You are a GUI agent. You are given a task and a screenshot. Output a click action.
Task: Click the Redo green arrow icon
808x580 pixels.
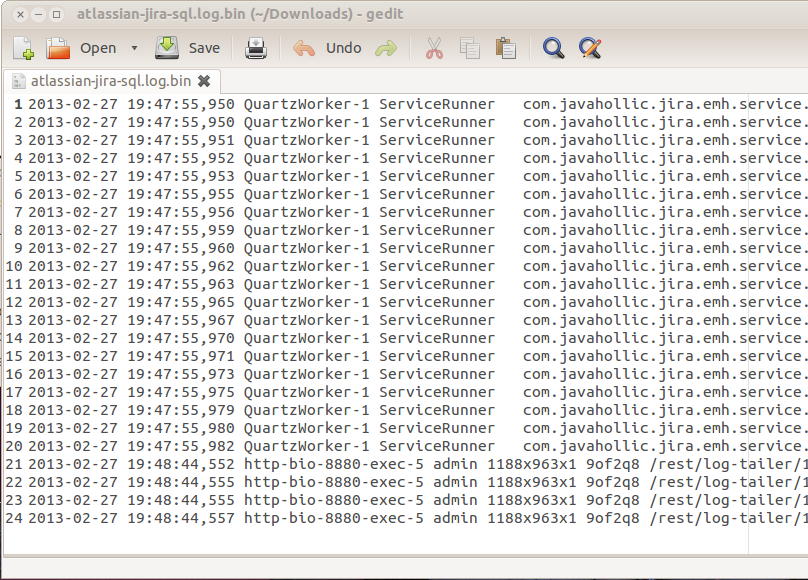[386, 48]
